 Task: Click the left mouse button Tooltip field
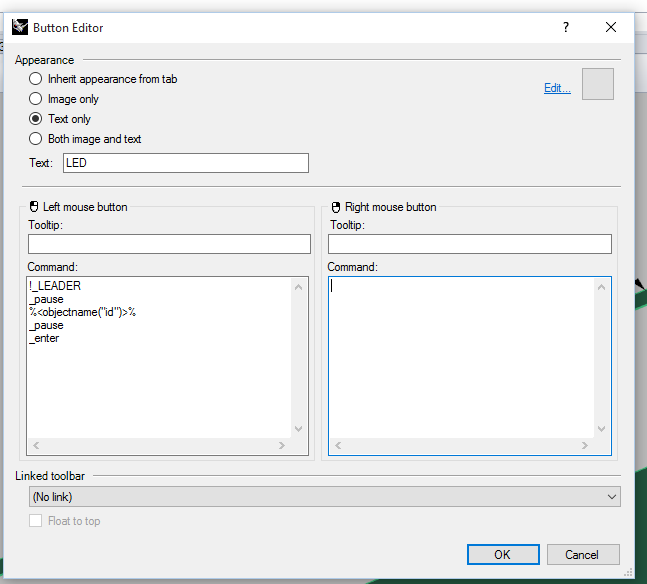point(169,244)
